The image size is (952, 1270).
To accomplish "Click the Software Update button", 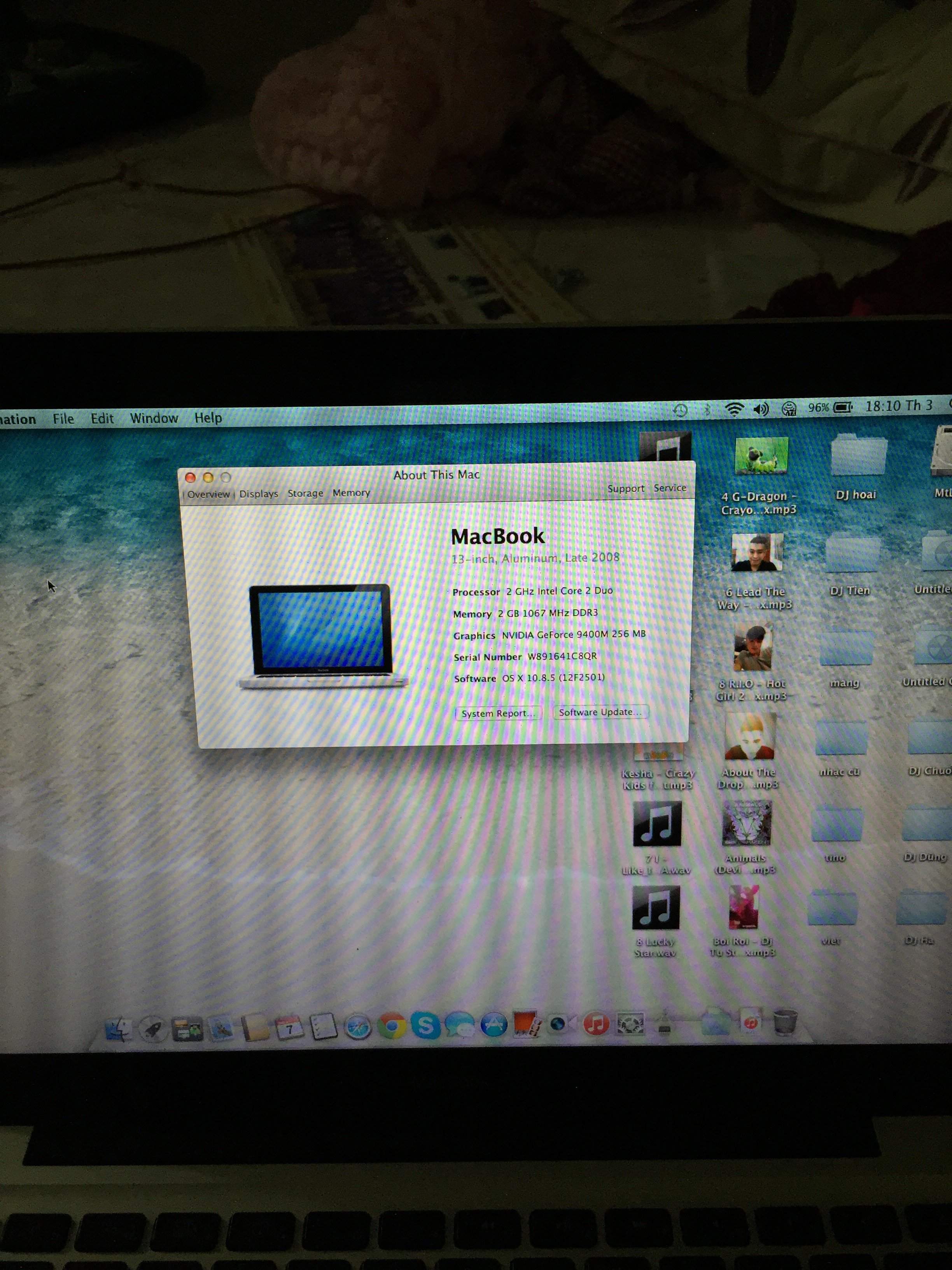I will pyautogui.click(x=600, y=712).
